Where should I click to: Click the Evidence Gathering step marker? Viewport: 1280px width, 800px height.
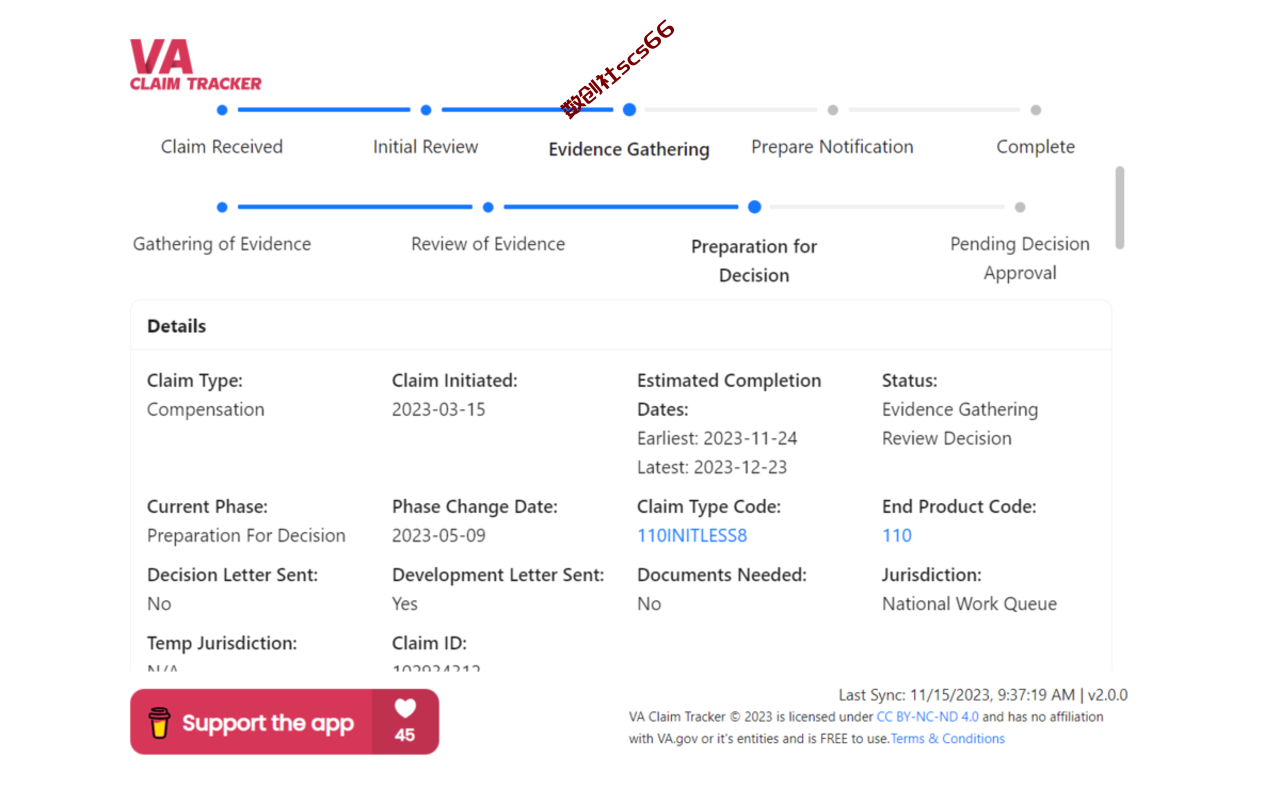pos(629,110)
